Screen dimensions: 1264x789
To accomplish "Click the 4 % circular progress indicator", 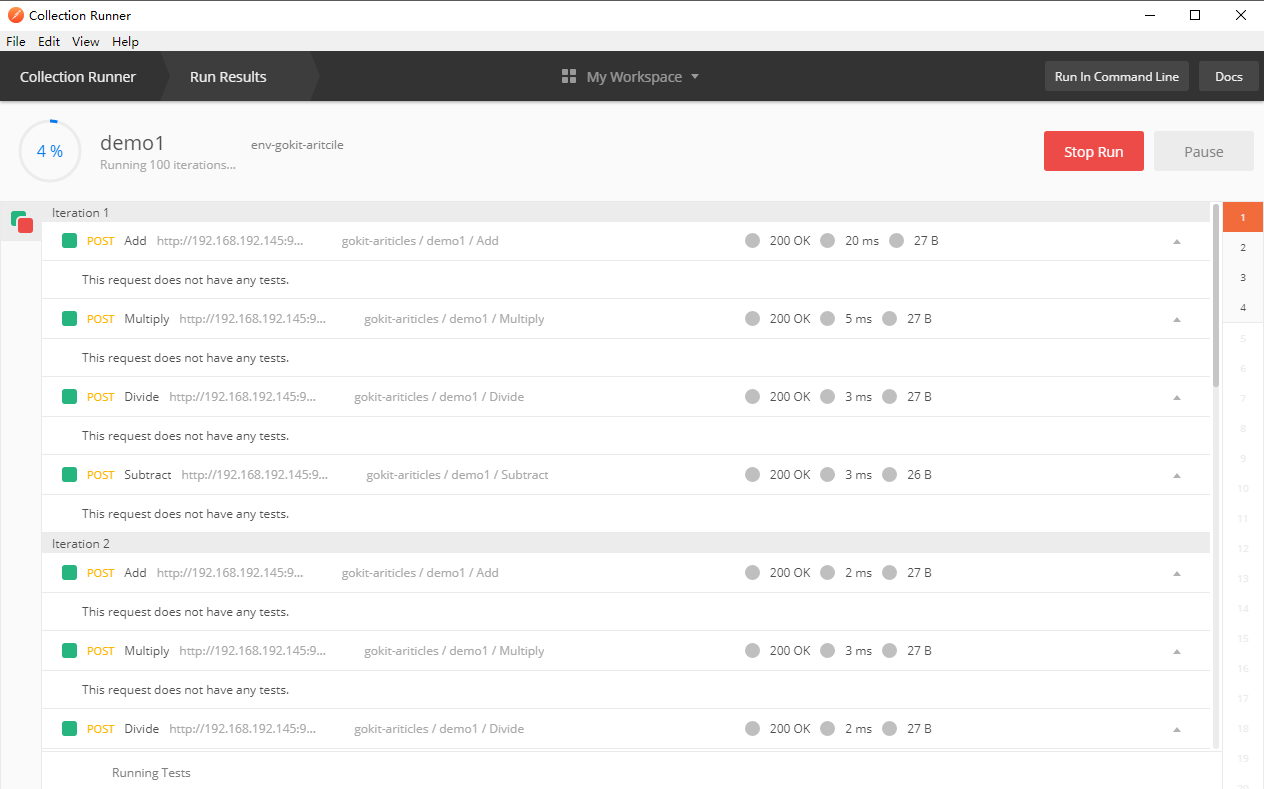I will tap(50, 151).
